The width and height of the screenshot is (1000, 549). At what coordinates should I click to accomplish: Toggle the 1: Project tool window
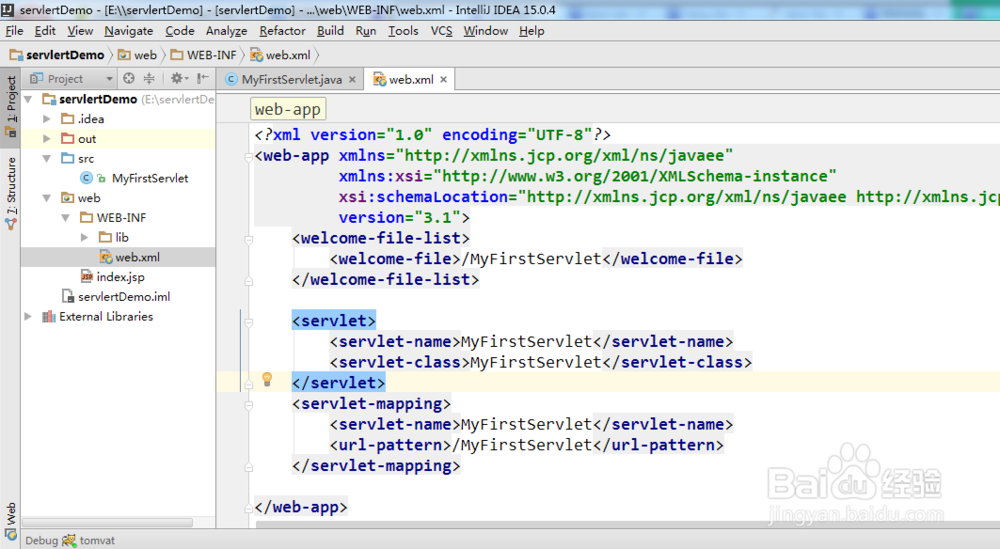(x=10, y=106)
